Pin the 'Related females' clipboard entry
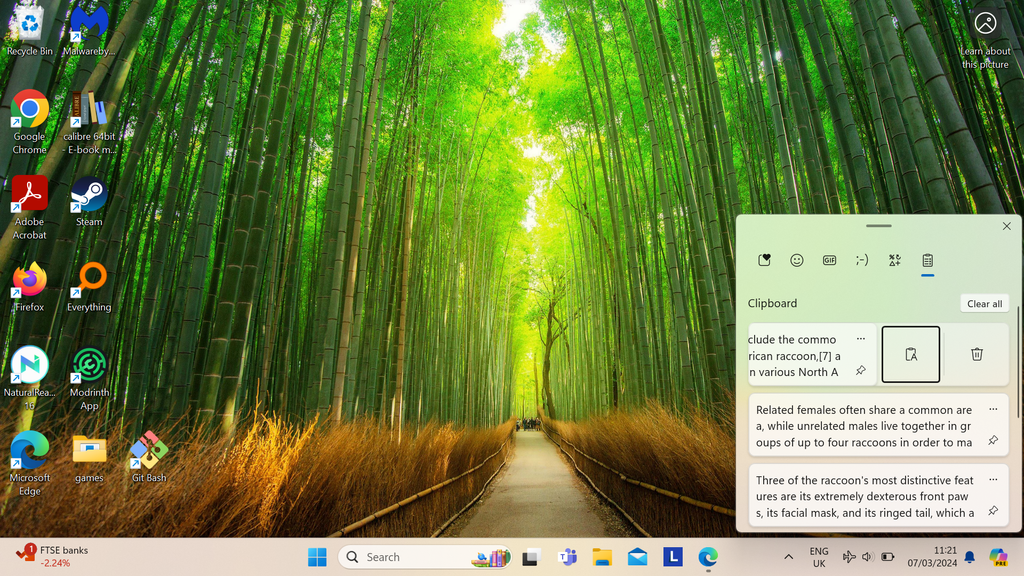1024x576 pixels. point(992,441)
